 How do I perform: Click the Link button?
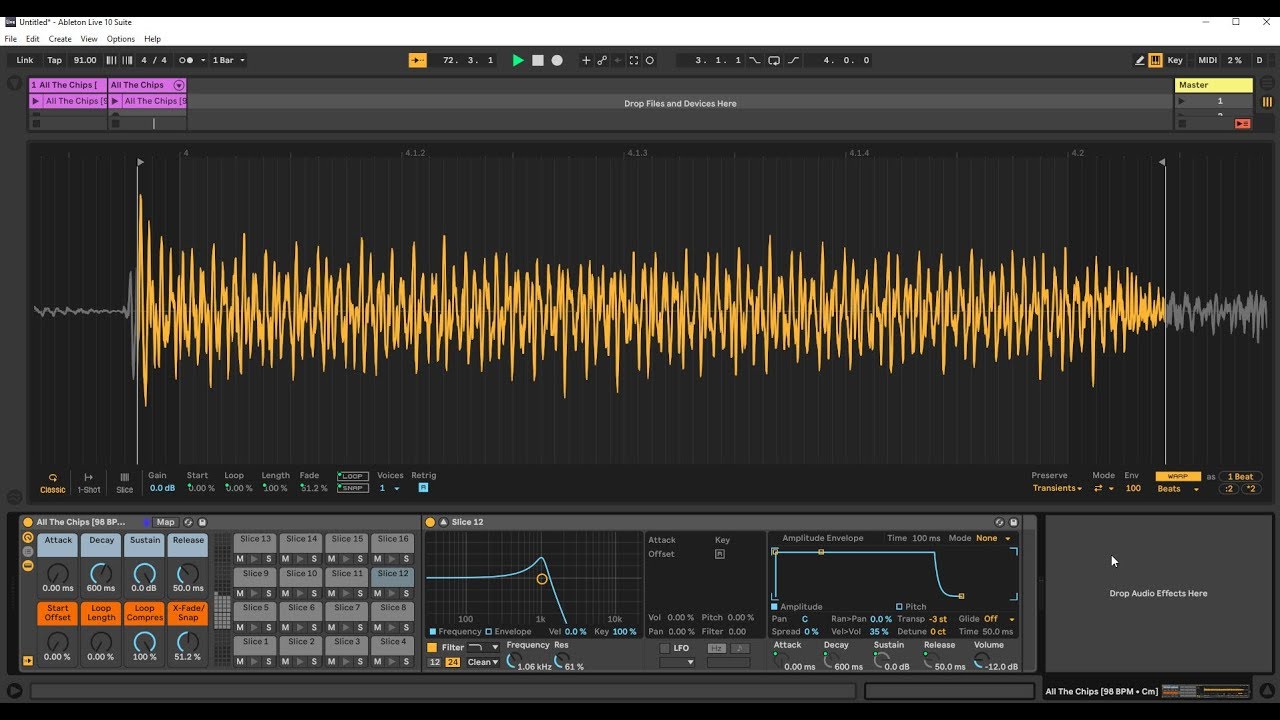24,60
